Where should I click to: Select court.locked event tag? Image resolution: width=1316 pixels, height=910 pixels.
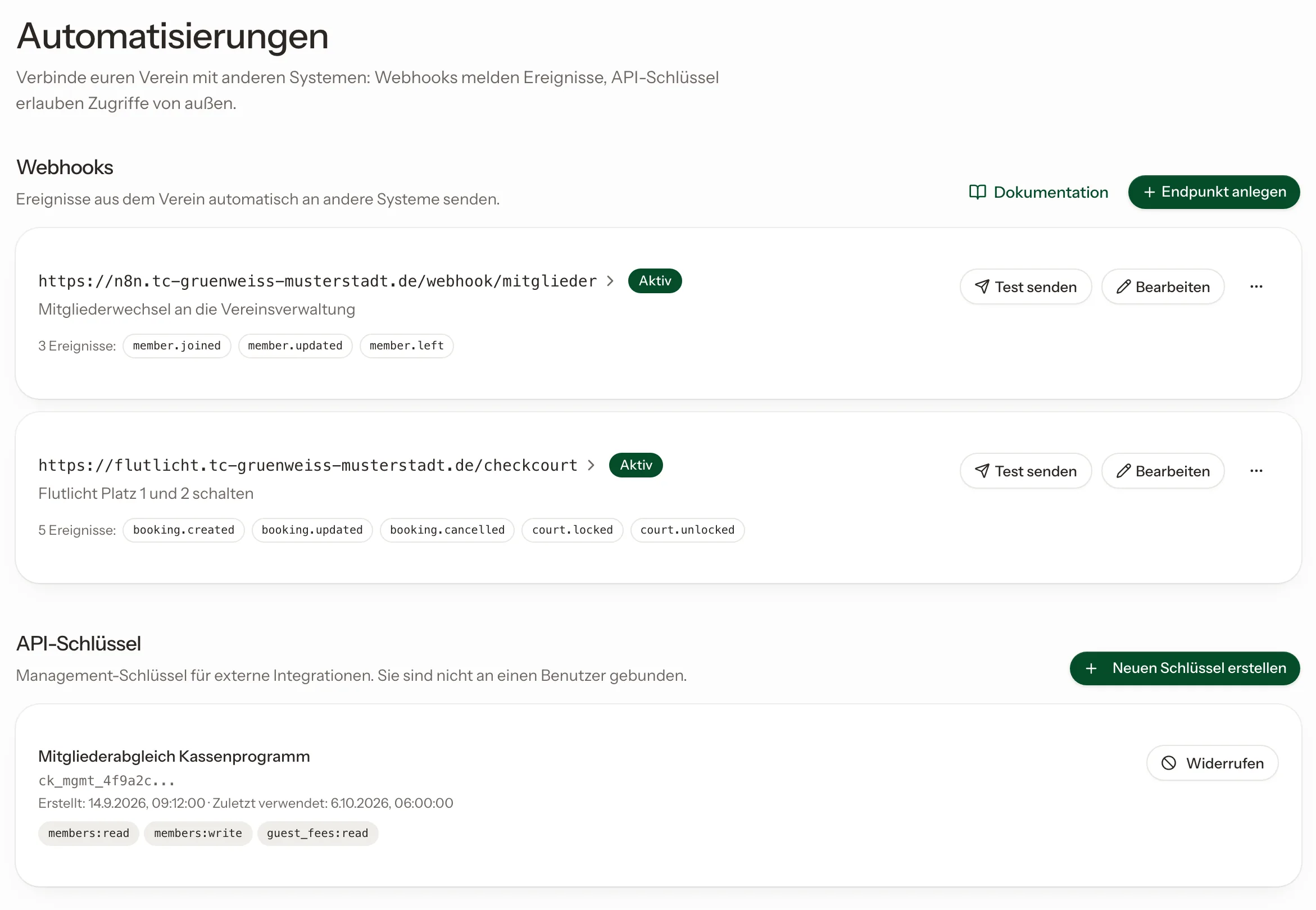click(572, 530)
